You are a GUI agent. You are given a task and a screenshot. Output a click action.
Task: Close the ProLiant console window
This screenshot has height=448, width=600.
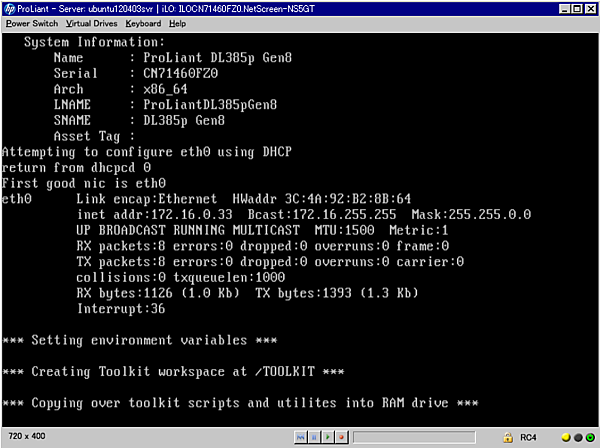pos(590,8)
